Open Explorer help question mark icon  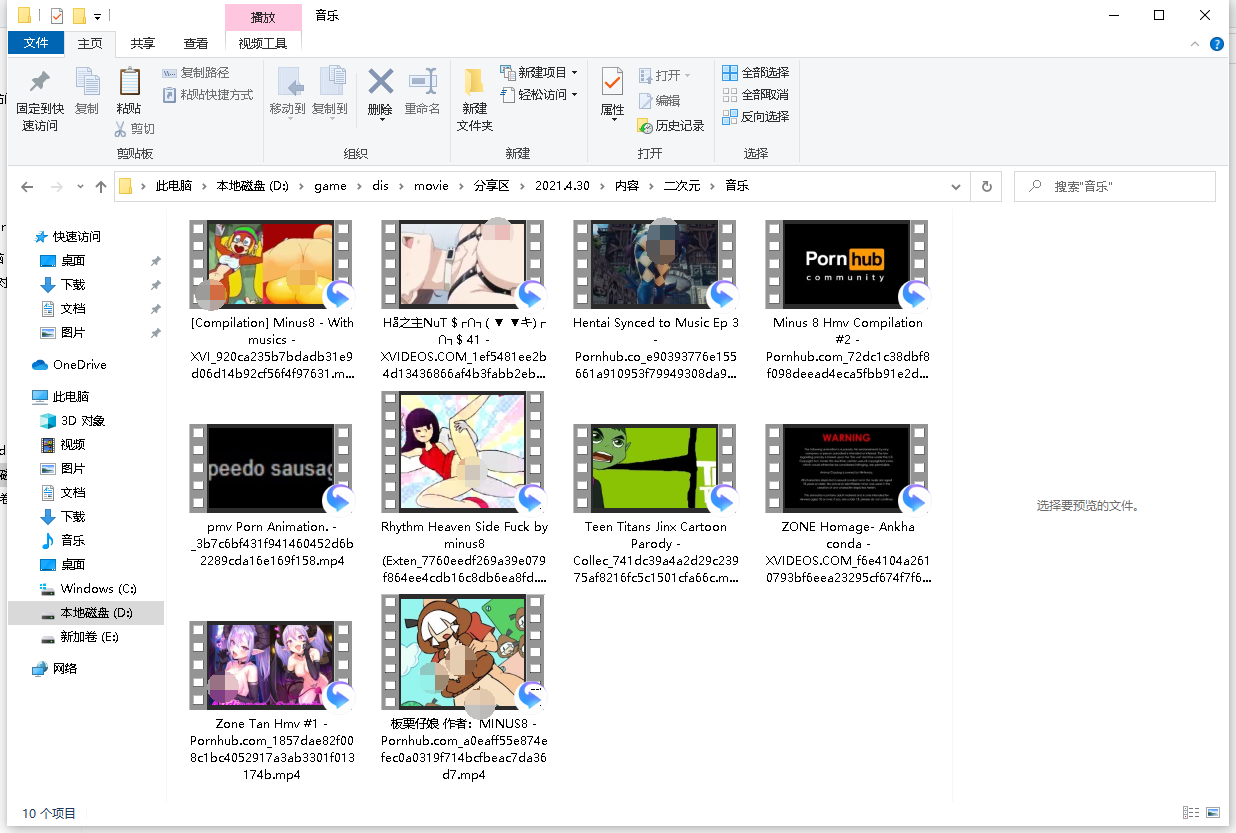click(x=1217, y=44)
